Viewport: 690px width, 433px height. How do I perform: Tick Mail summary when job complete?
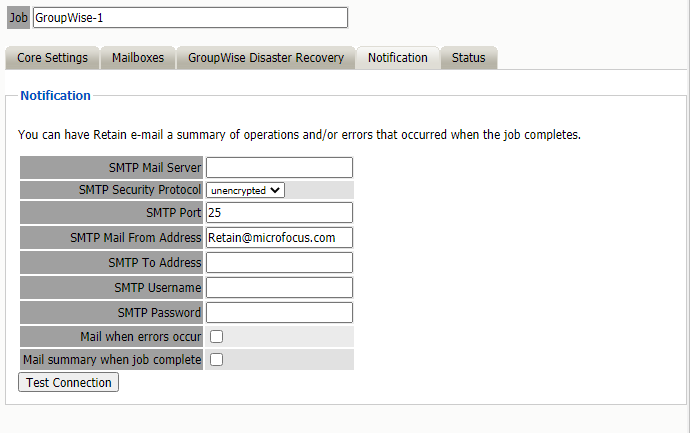click(x=216, y=360)
